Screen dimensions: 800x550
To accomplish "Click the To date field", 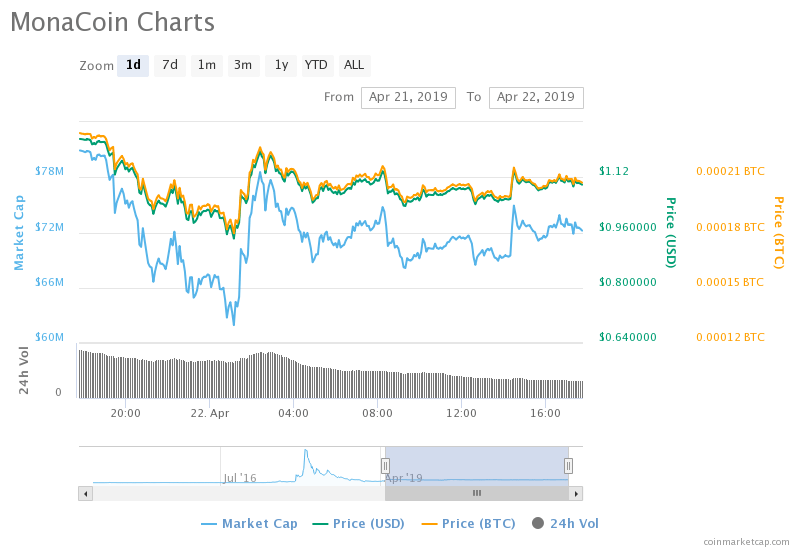I will tap(536, 97).
